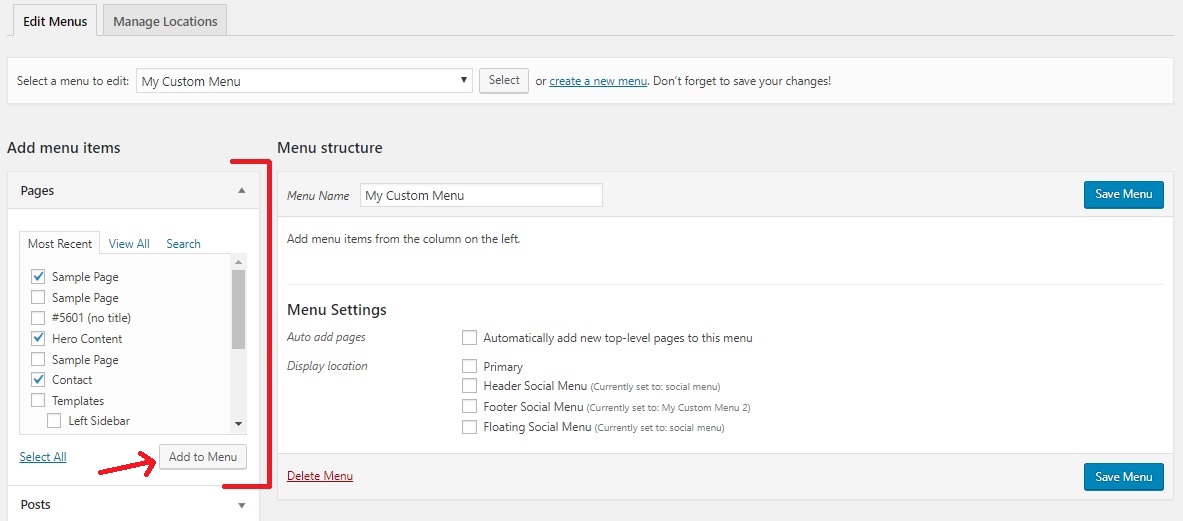Tick the #5601 (no title) checkbox
Image resolution: width=1183 pixels, height=521 pixels.
tap(38, 317)
